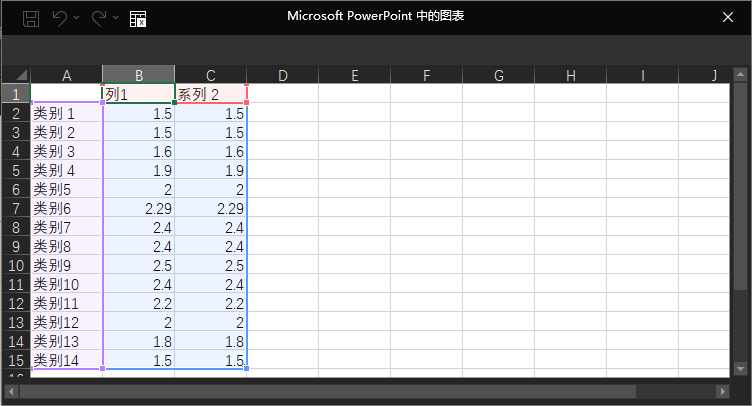
Task: Select row 1 header
Action: click(x=16, y=93)
